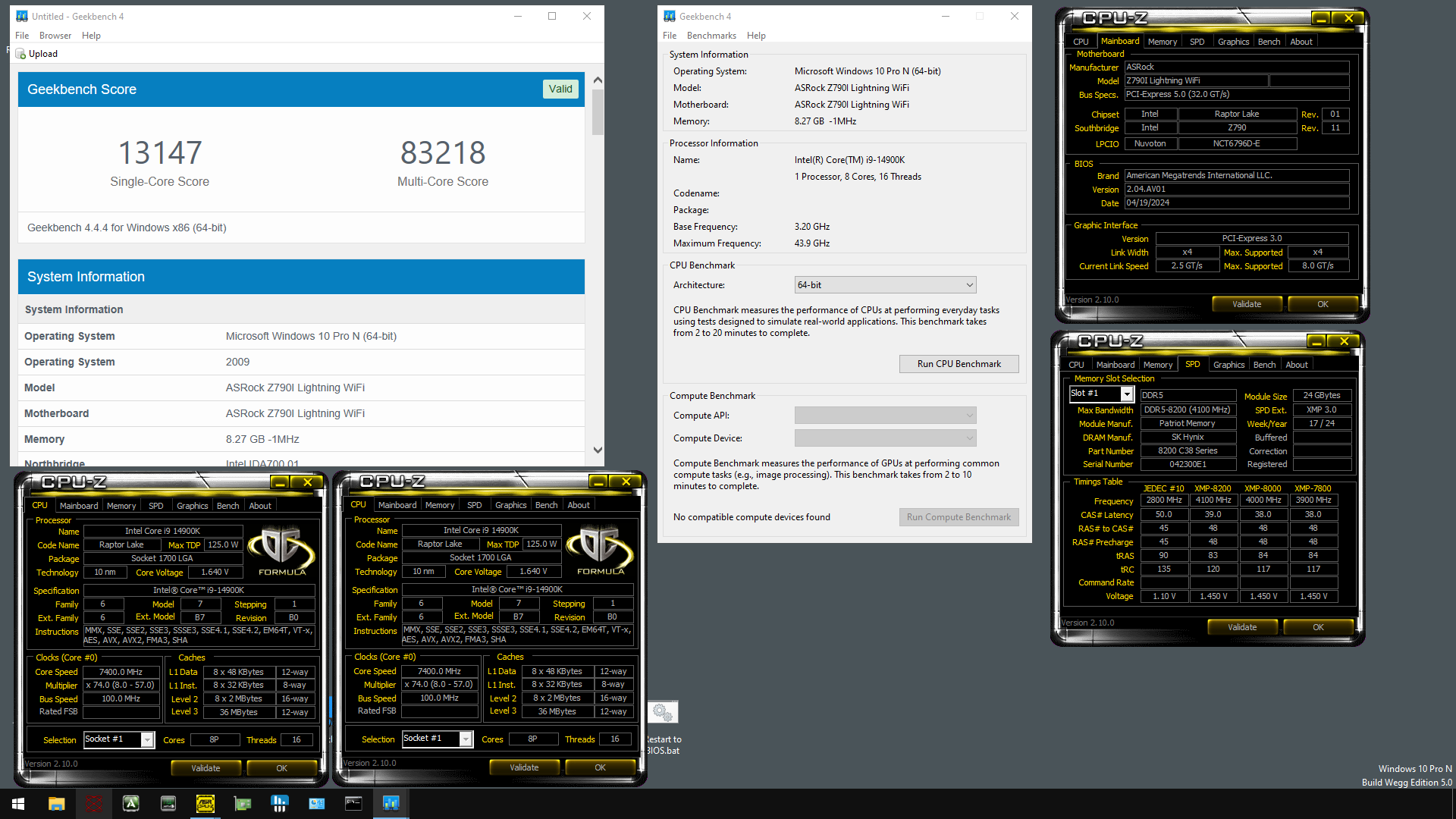Click scroll-up arrow in Geekbench results
This screenshot has width=1456, height=819.
[598, 80]
